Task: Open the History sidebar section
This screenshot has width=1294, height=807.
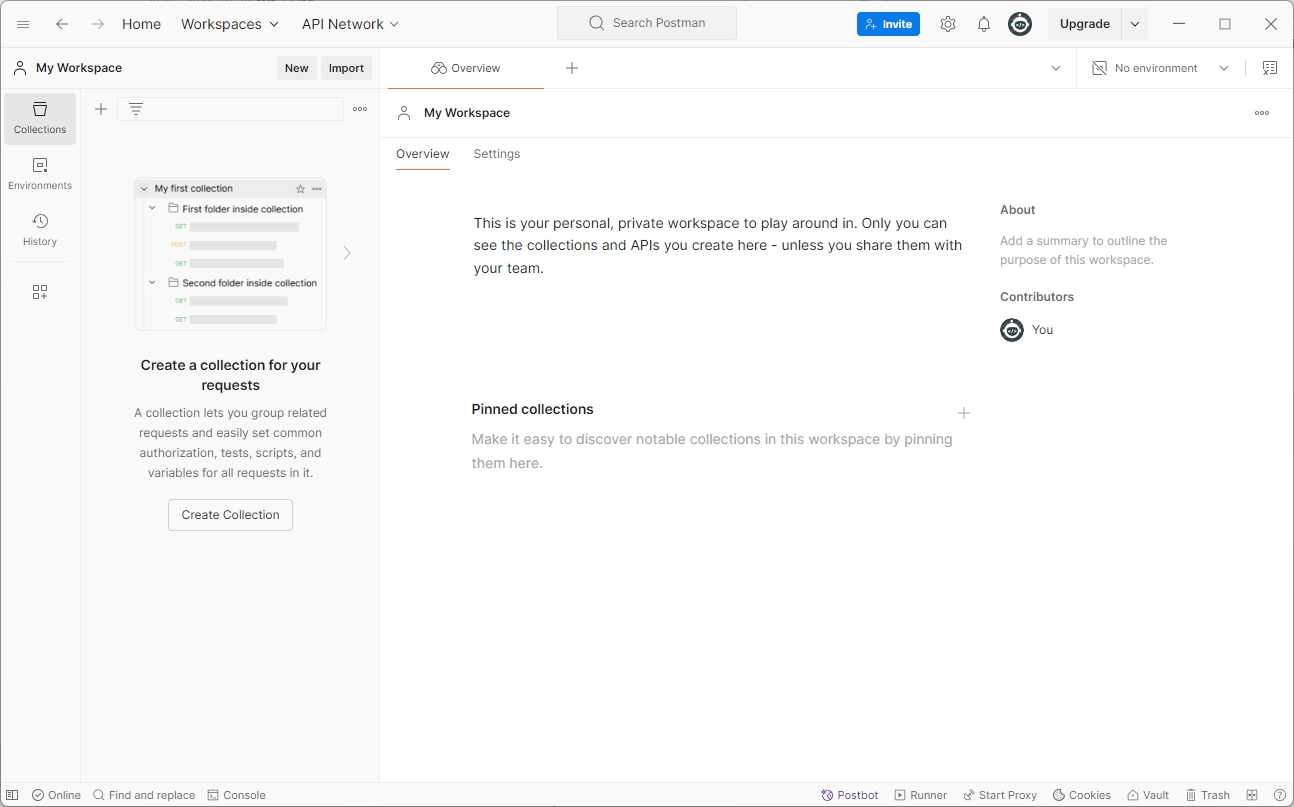Action: [x=40, y=230]
